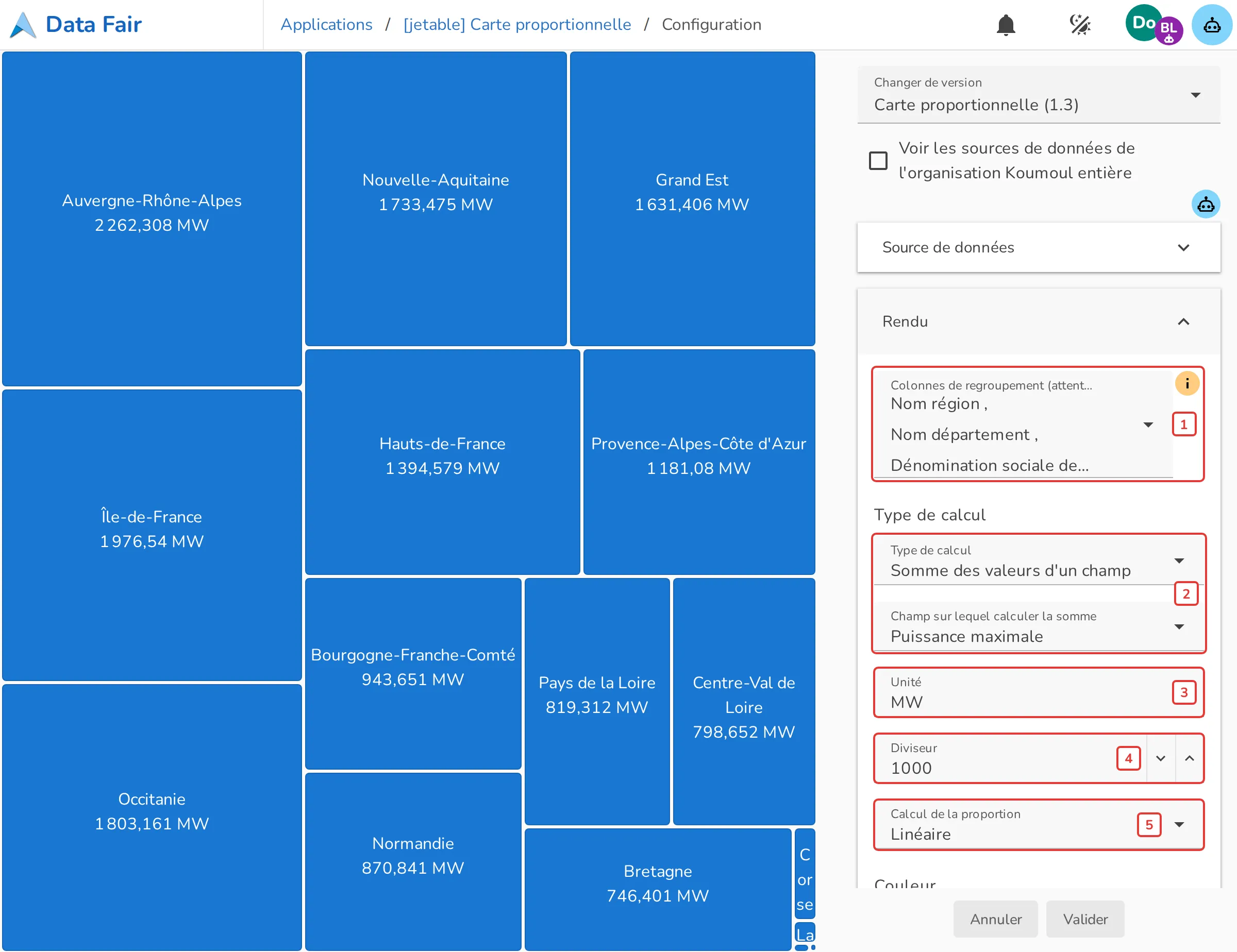The image size is (1237, 952).
Task: Open the Colonnes de regroupement dropdown
Action: [1023, 424]
